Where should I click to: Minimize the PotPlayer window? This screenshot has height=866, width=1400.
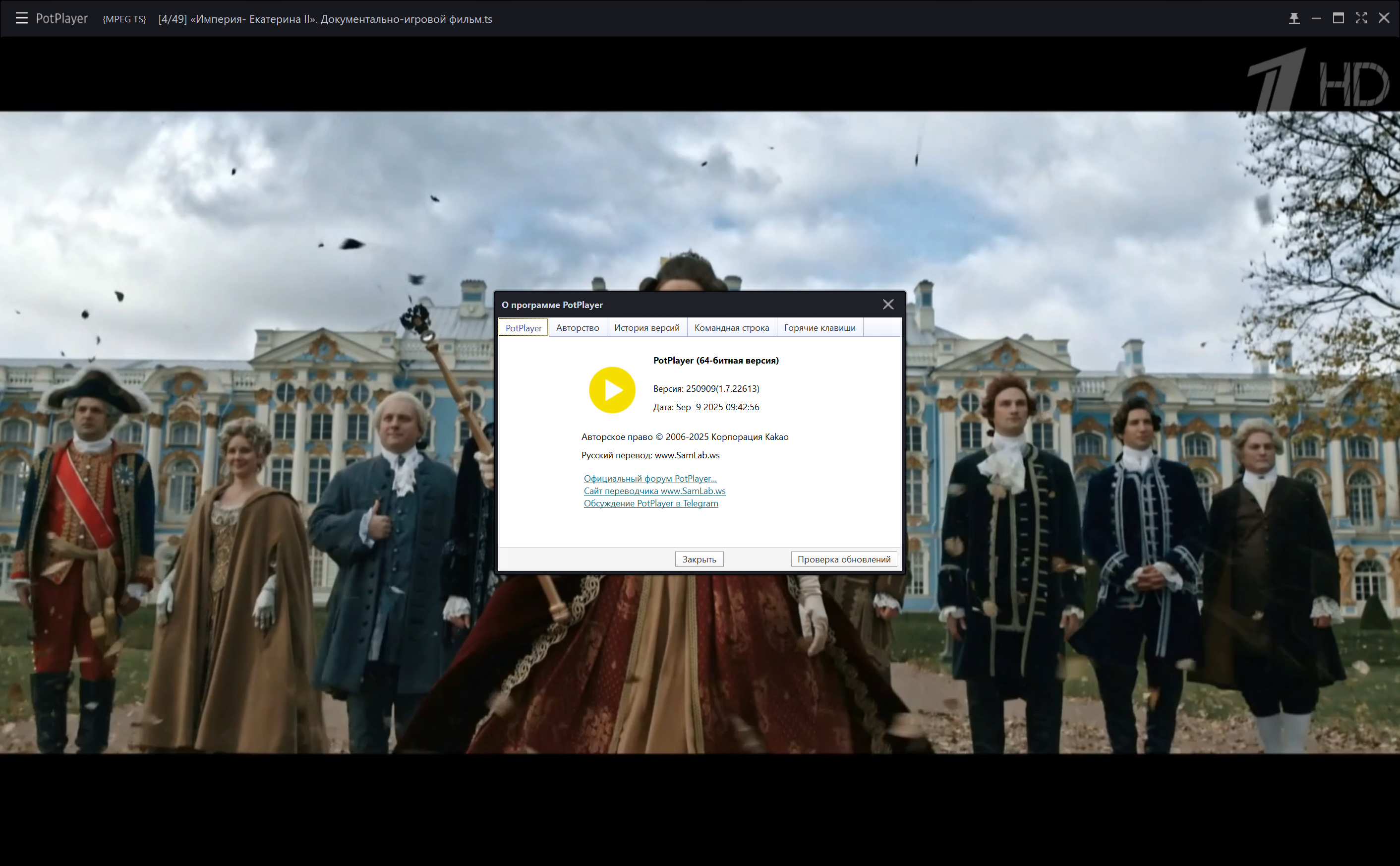click(x=1316, y=18)
